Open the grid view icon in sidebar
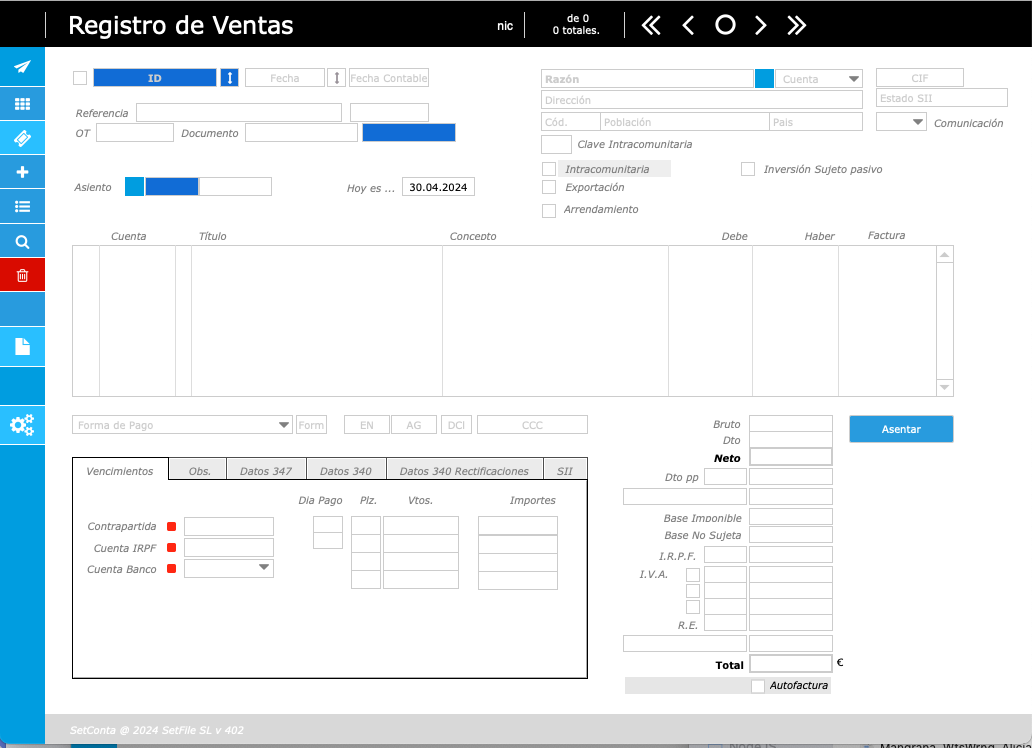The width and height of the screenshot is (1032, 748). click(22, 103)
